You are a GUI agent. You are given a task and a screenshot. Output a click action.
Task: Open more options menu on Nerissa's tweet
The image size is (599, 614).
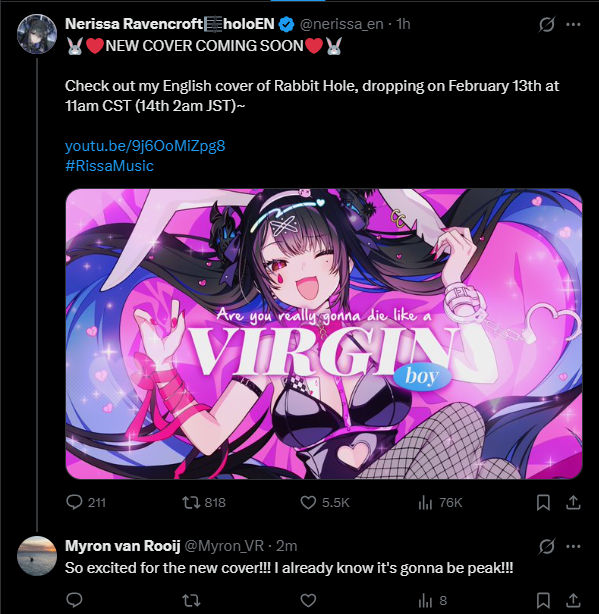pyautogui.click(x=573, y=24)
